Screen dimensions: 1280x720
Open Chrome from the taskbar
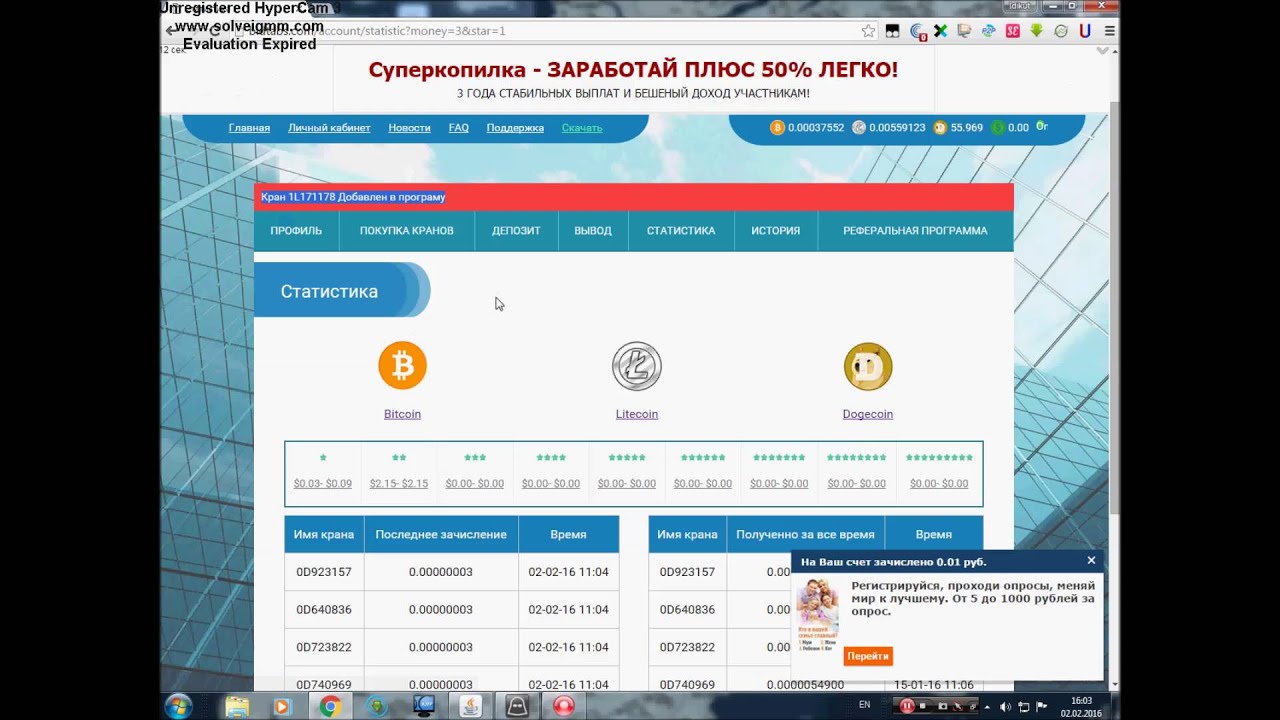[x=330, y=706]
